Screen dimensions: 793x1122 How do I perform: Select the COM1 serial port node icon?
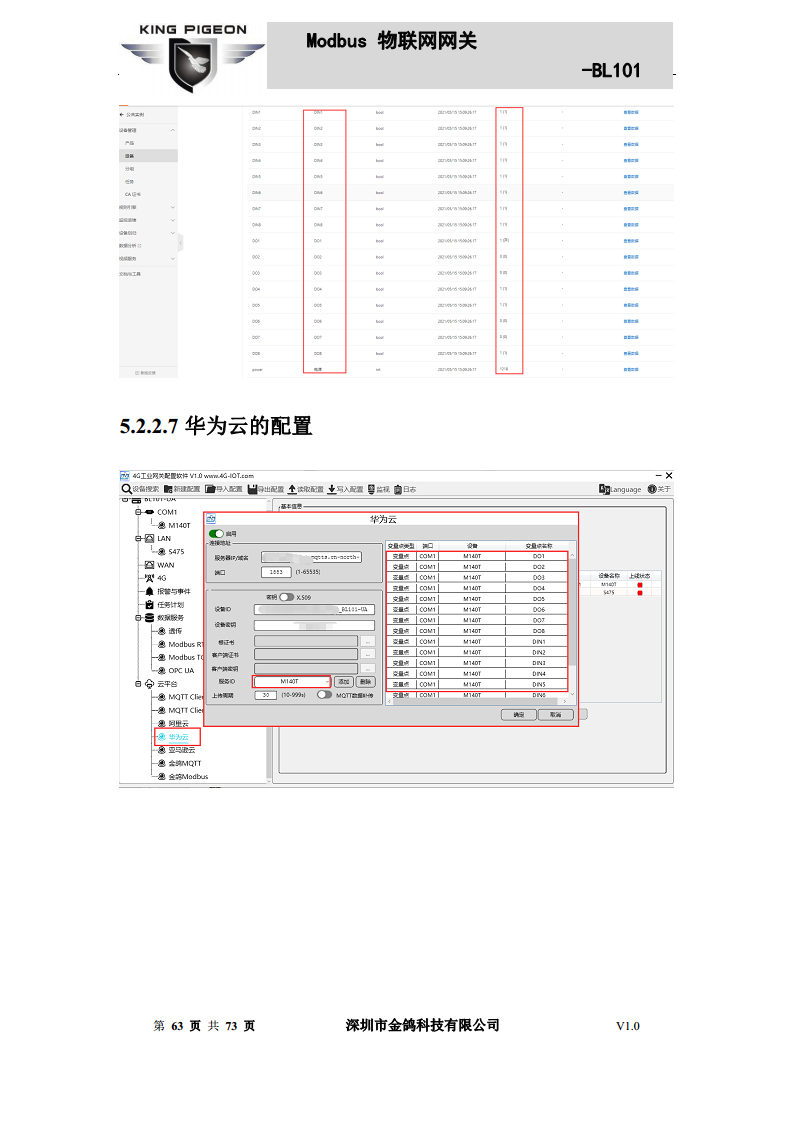pos(150,512)
